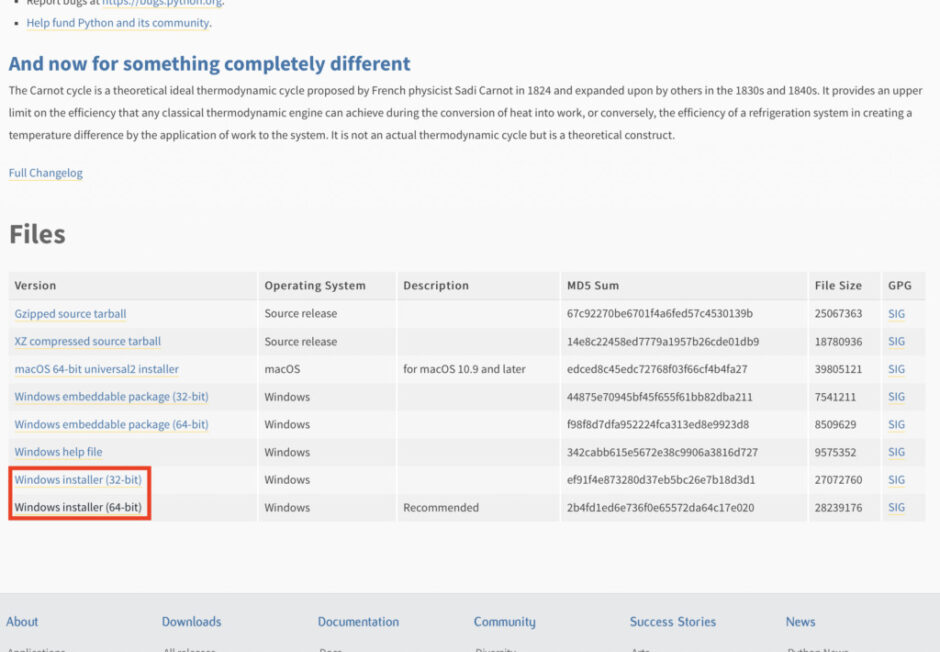Open Windows embeddable package (64-bit) link
Screen dimensions: 940x652
[x=111, y=425]
